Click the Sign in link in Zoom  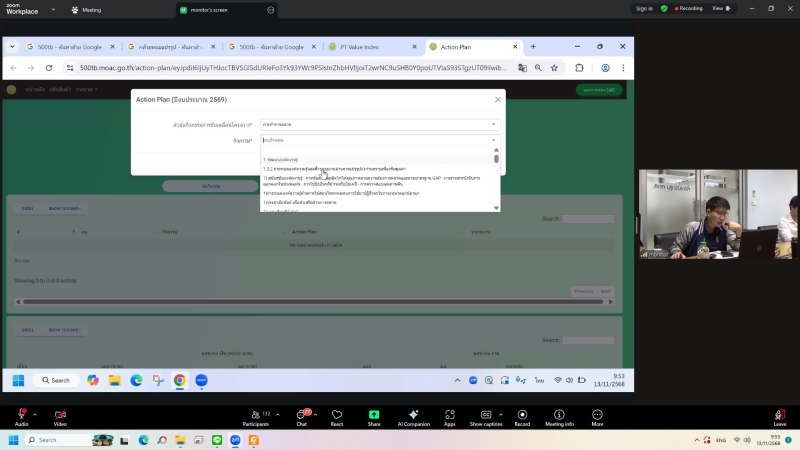click(x=644, y=8)
